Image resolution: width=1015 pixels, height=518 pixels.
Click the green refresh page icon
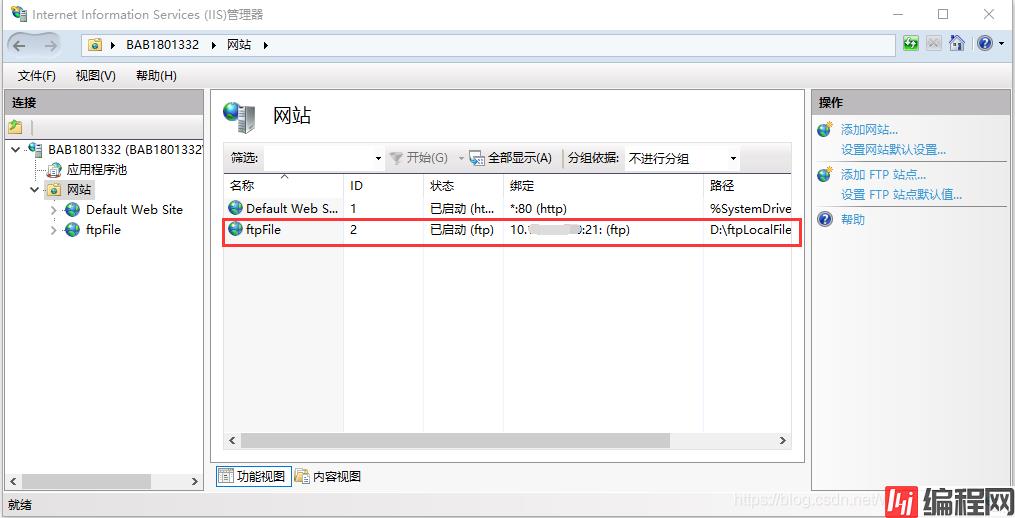(910, 44)
